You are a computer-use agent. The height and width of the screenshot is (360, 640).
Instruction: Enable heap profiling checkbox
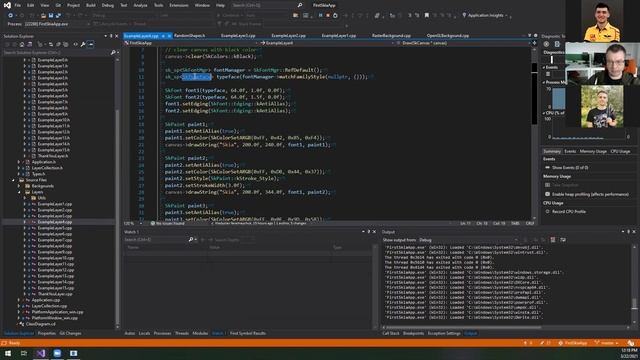click(548, 194)
